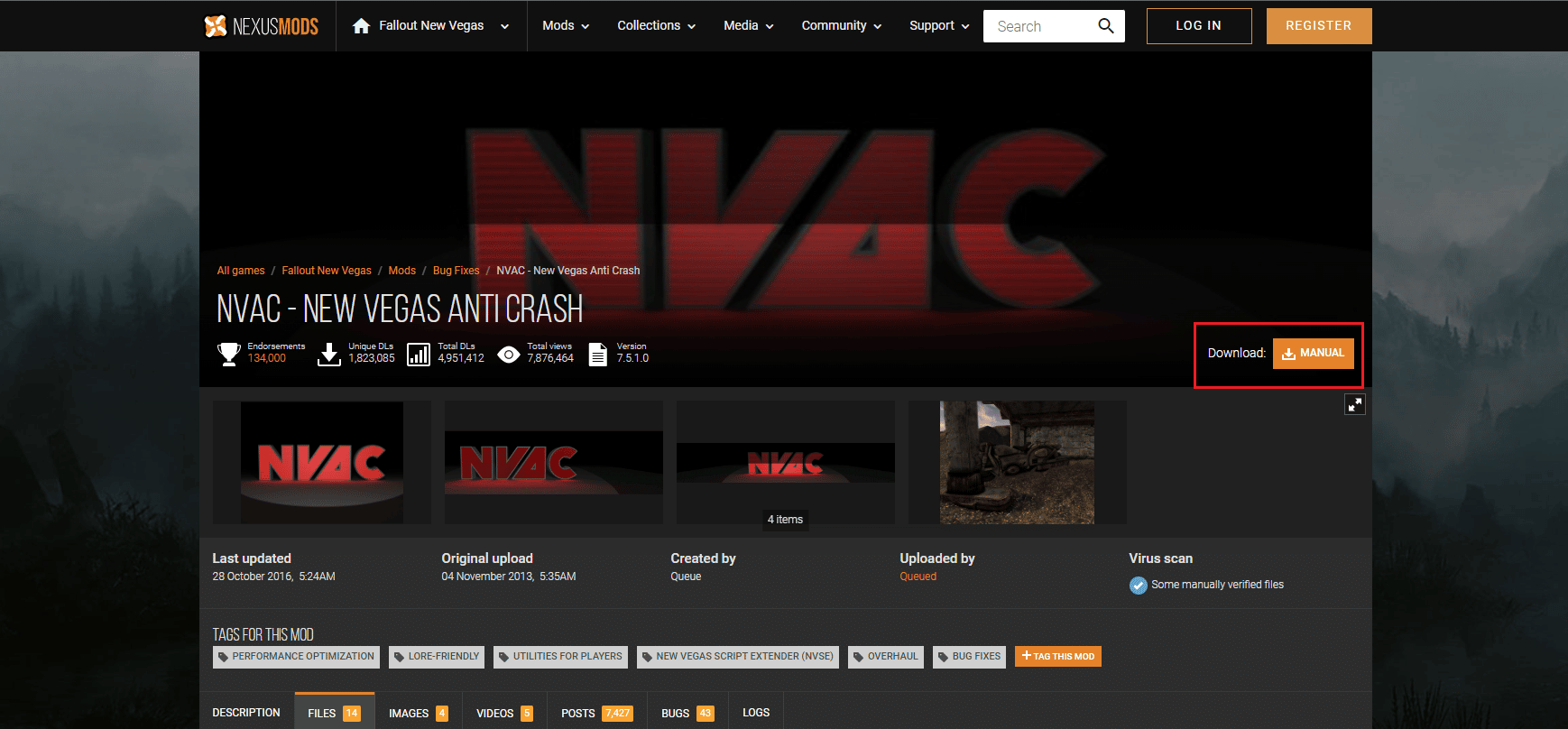
Task: Switch to the LOGS tab
Action: [x=756, y=713]
